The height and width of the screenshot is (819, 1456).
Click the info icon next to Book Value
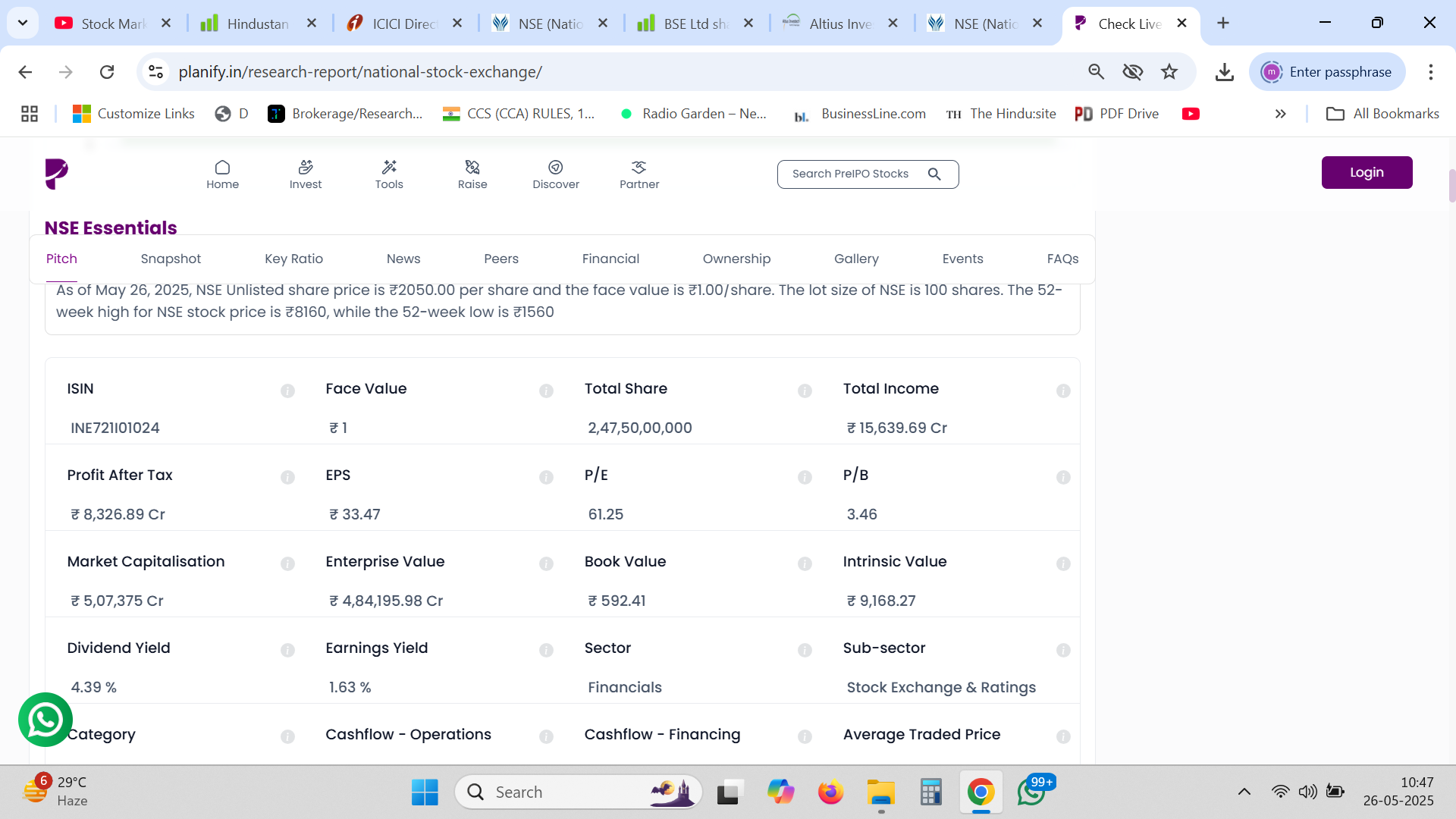805,563
